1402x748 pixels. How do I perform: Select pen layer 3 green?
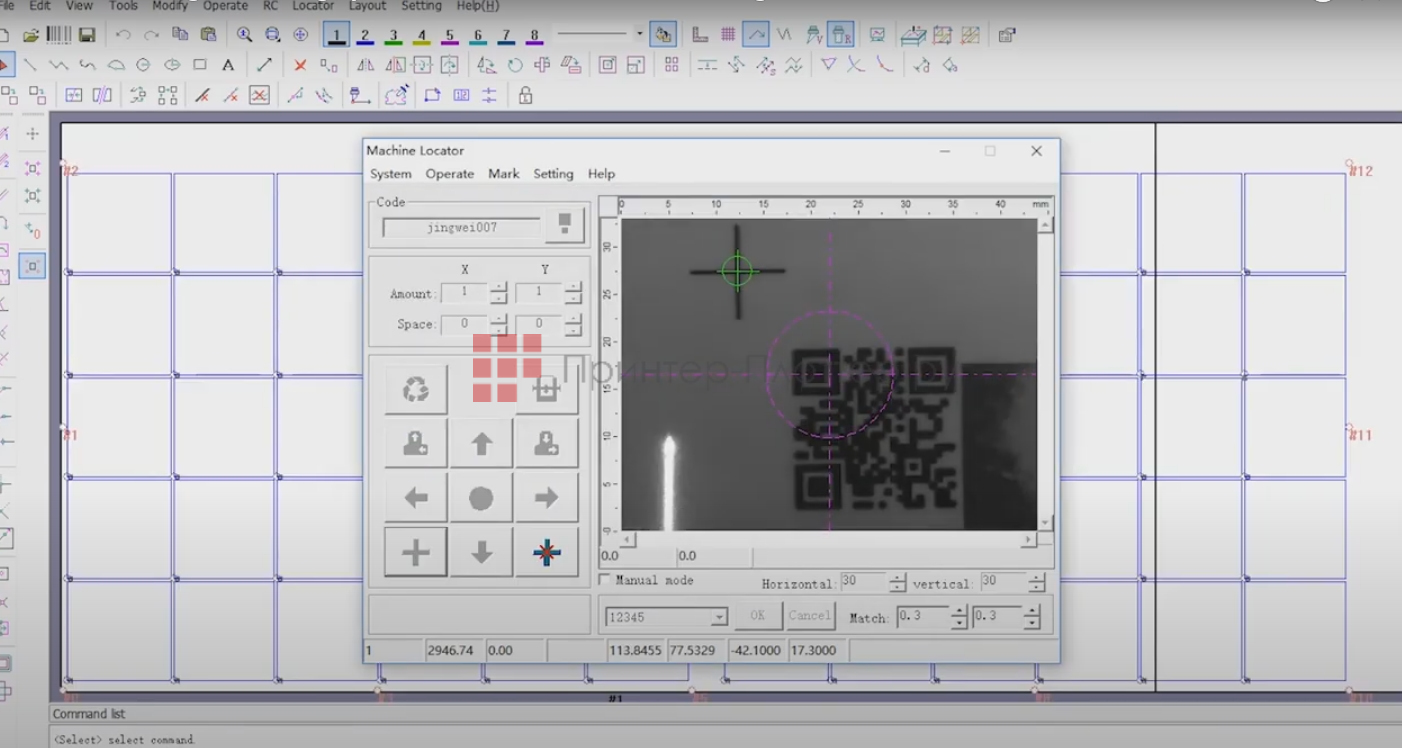(x=393, y=36)
